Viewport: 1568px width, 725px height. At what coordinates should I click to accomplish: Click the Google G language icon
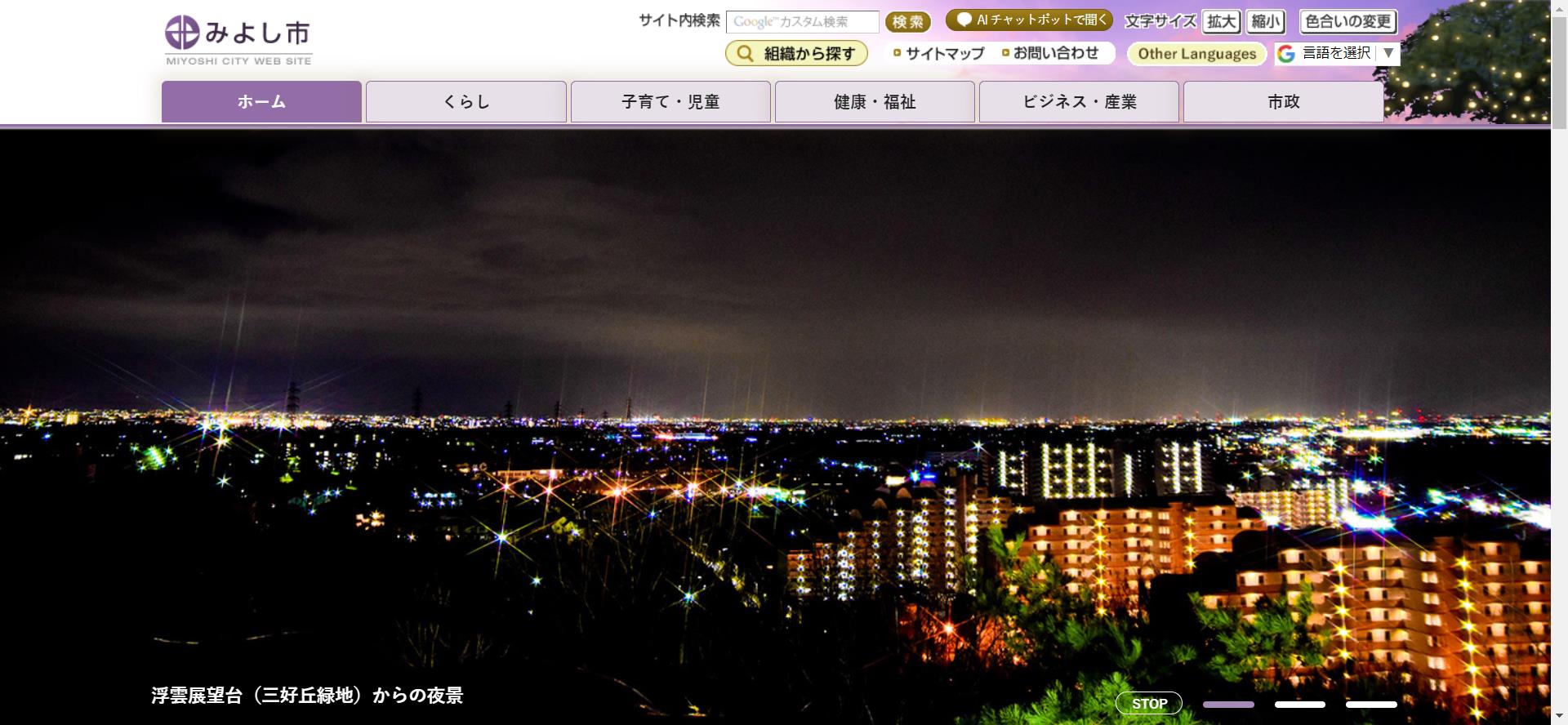click(x=1287, y=54)
